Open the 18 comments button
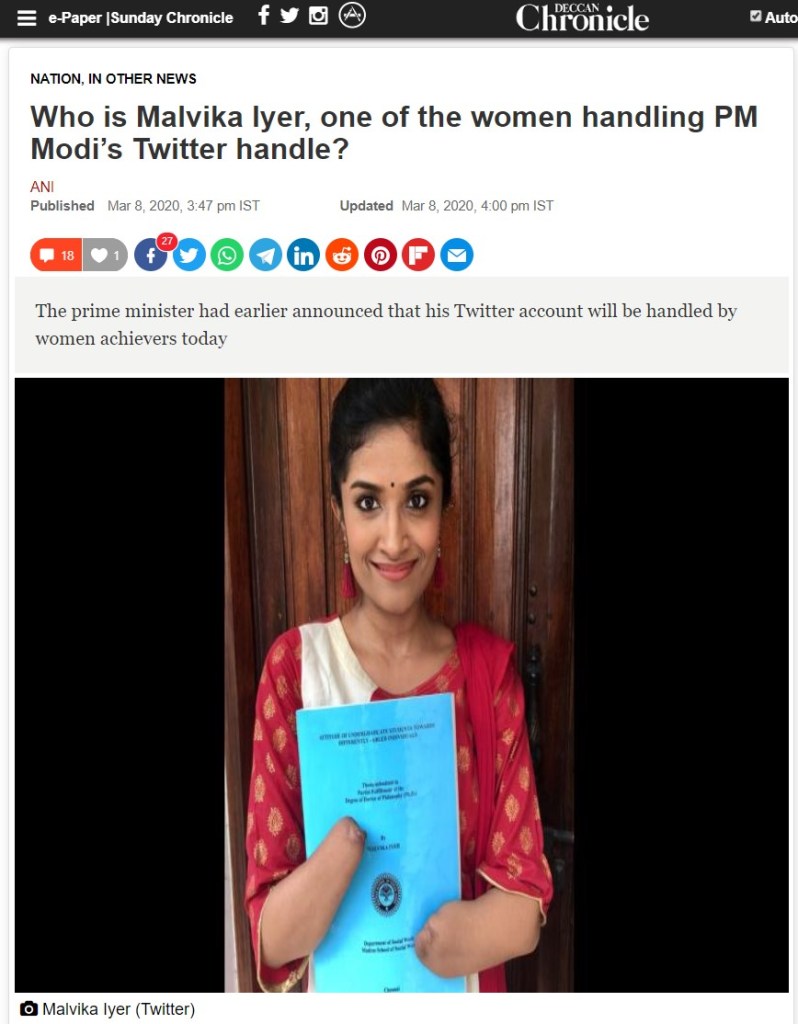 coord(56,255)
